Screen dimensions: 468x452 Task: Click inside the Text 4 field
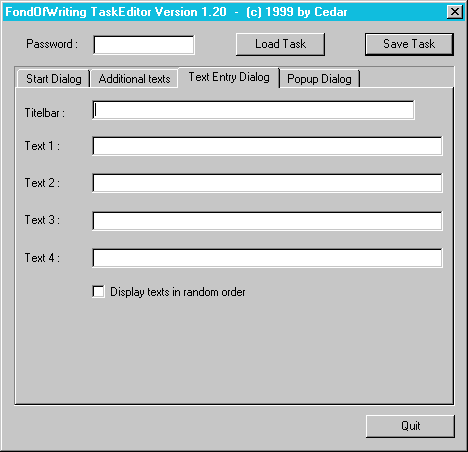click(267, 258)
